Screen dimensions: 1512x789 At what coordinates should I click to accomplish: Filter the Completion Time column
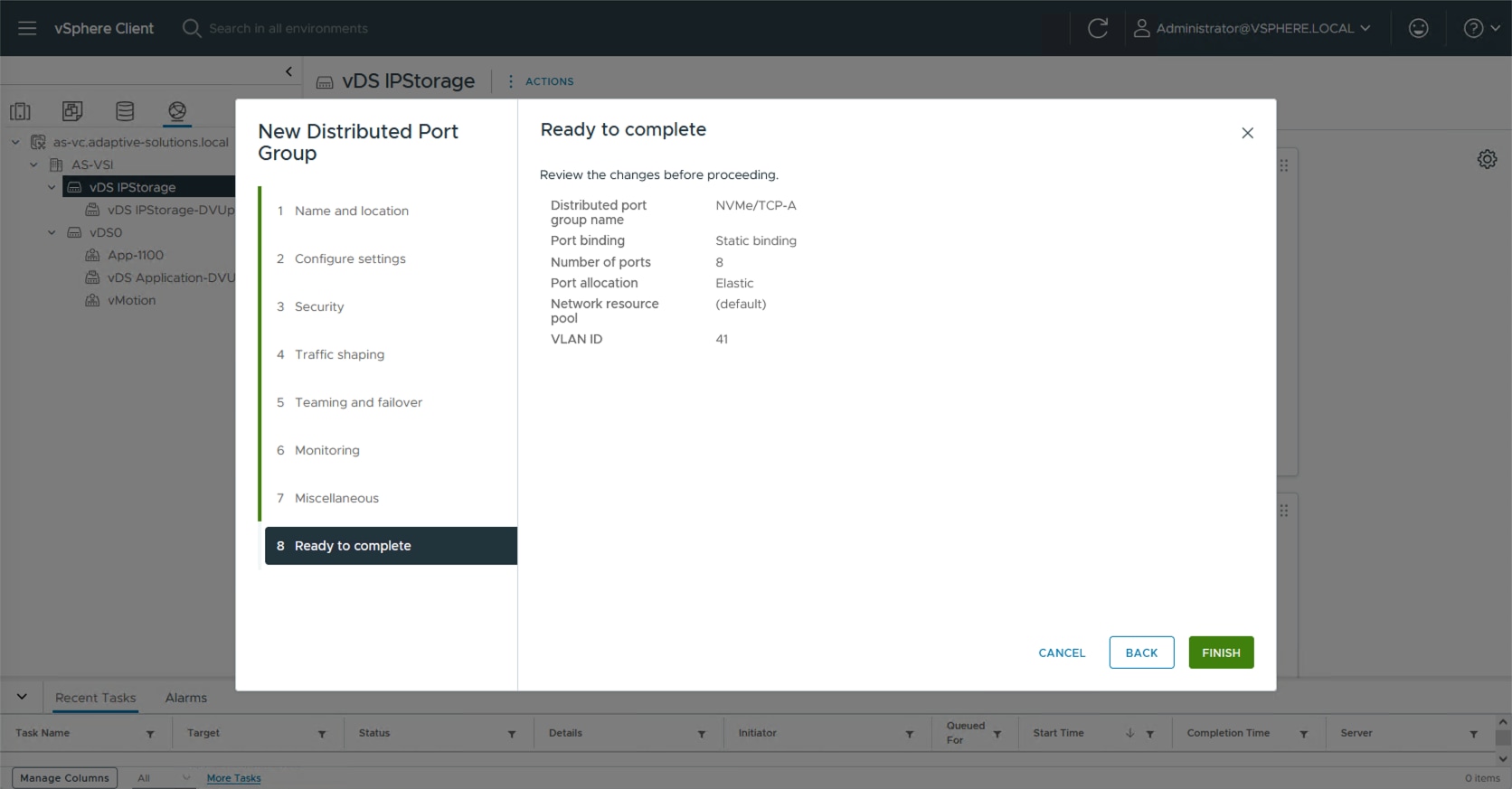click(1304, 734)
